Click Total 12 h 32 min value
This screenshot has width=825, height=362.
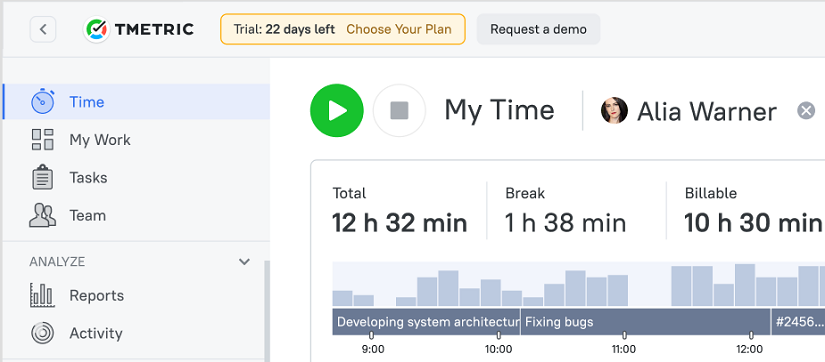tap(400, 223)
